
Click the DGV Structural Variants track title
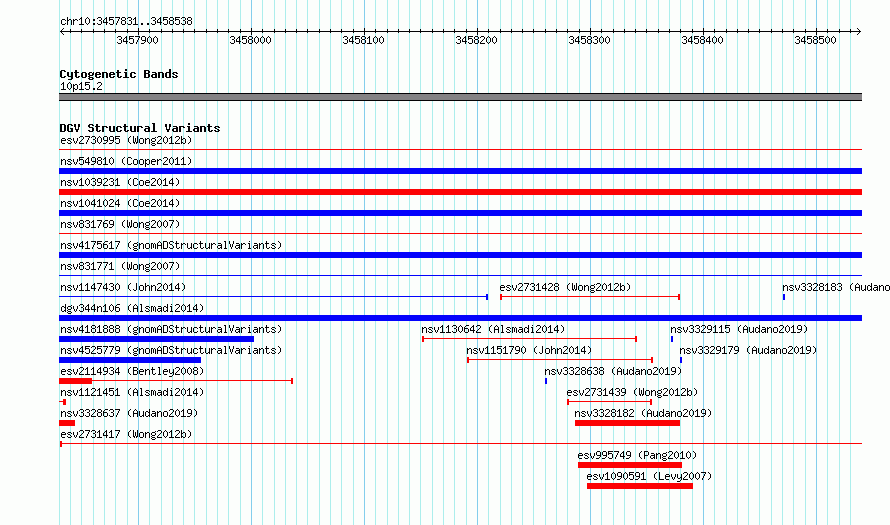click(x=140, y=128)
